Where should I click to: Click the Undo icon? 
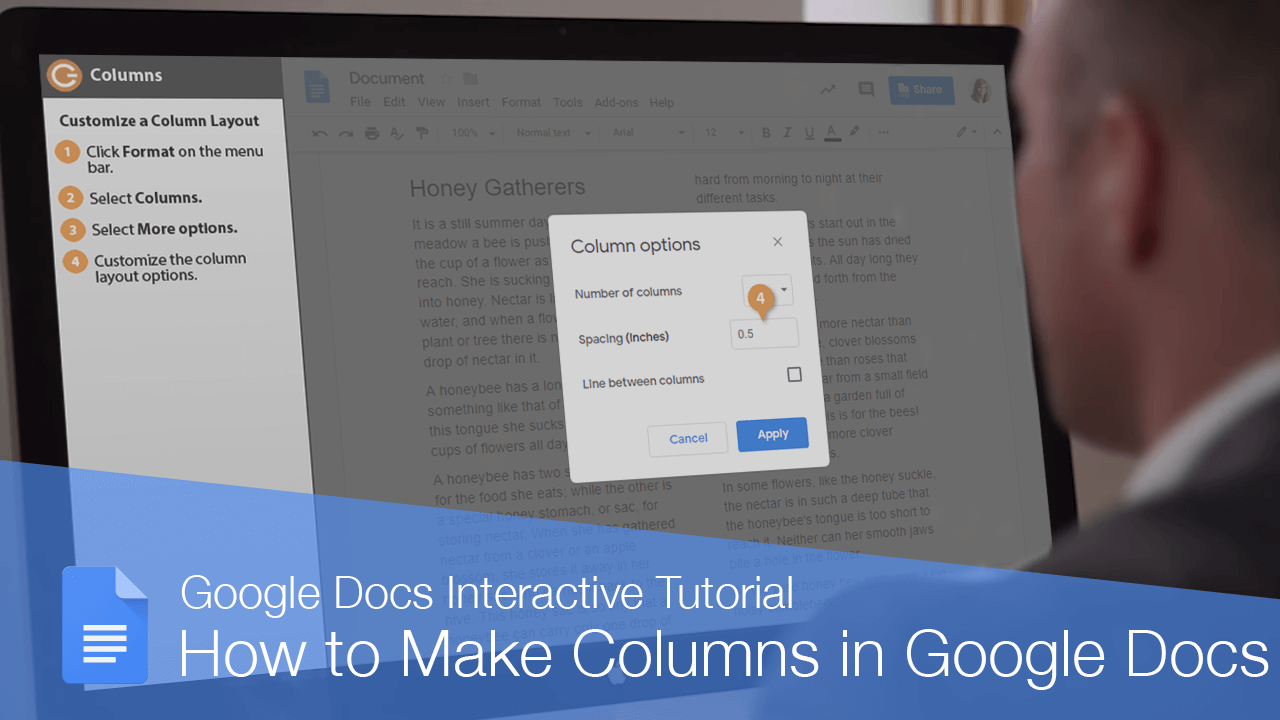pyautogui.click(x=319, y=131)
